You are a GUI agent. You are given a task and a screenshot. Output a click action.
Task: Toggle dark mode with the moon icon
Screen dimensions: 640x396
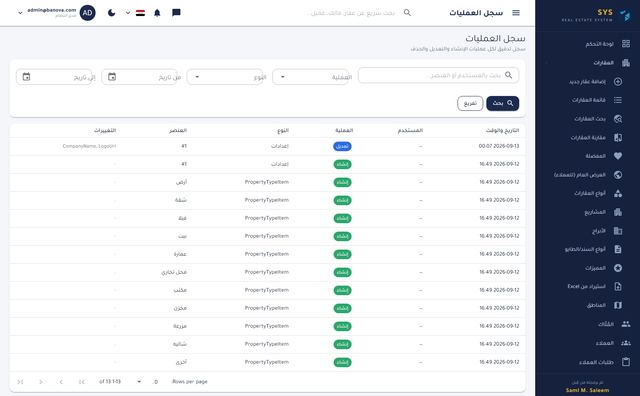111,13
